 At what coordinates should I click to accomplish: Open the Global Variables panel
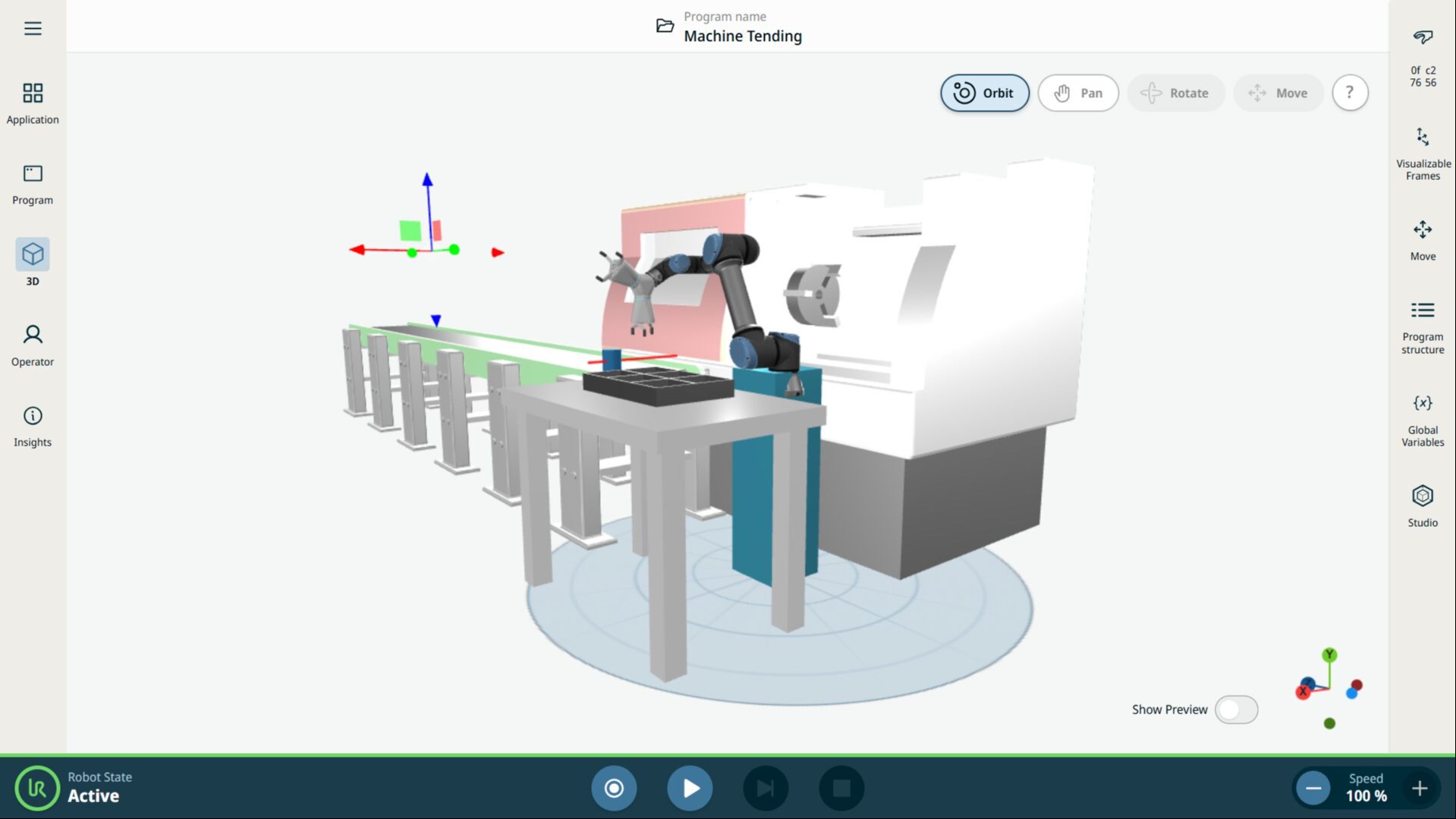coord(1423,420)
